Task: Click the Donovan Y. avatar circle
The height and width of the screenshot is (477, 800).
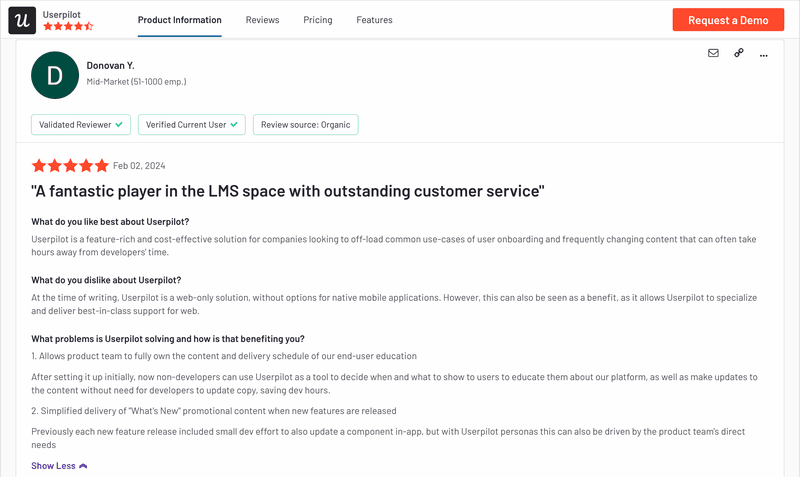Action: coord(55,75)
